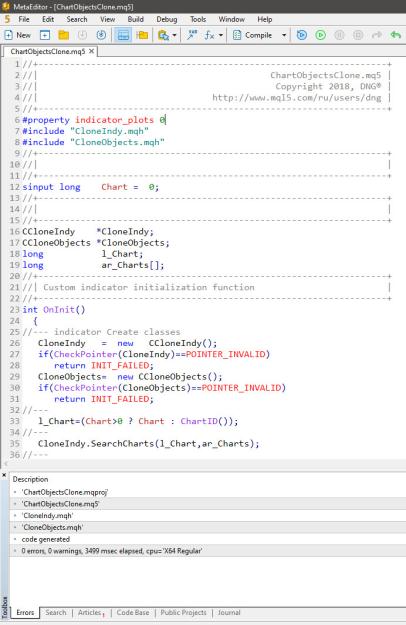Screen dimensions: 406x625
Task: Switch to the Search toolbox tab
Action: point(56,613)
